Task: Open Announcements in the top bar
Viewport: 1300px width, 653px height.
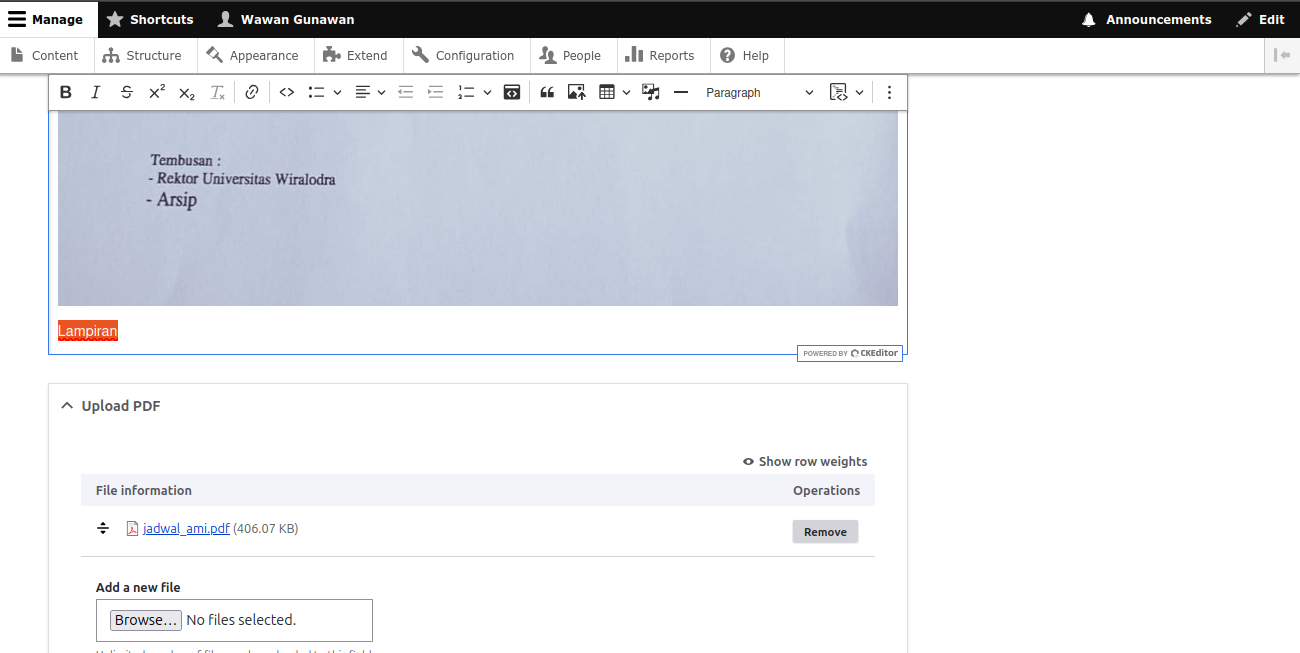Action: click(x=1146, y=19)
